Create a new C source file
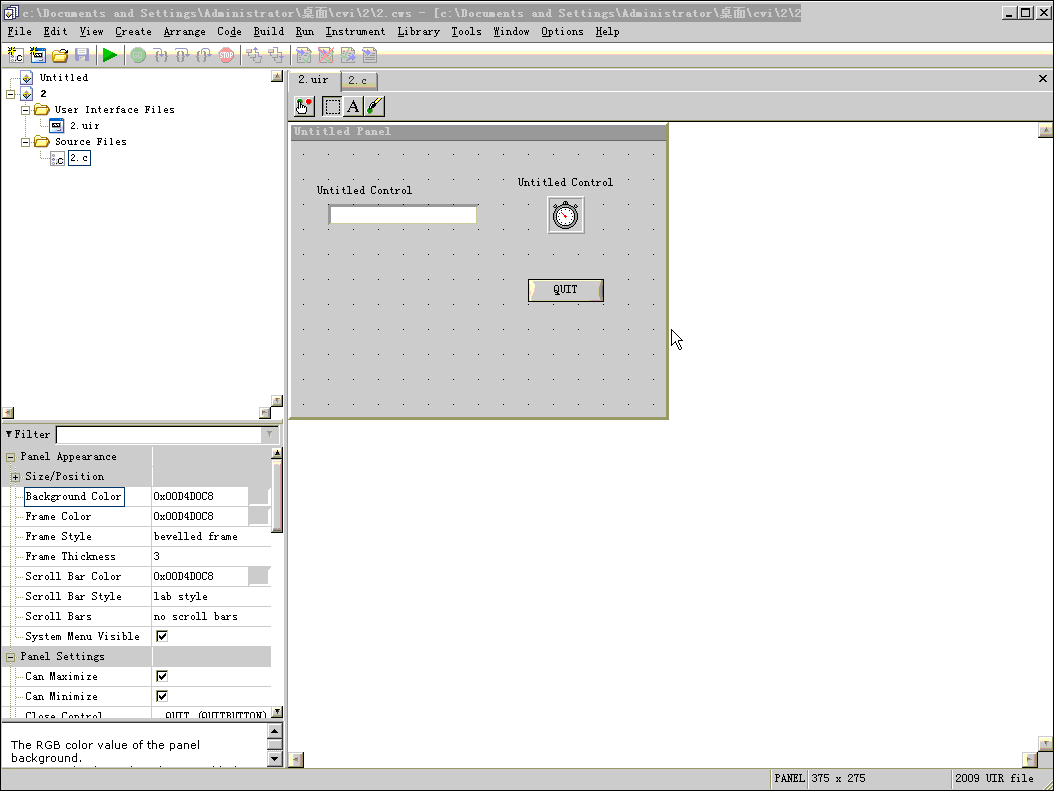The height and width of the screenshot is (791, 1054). pyautogui.click(x=15, y=56)
